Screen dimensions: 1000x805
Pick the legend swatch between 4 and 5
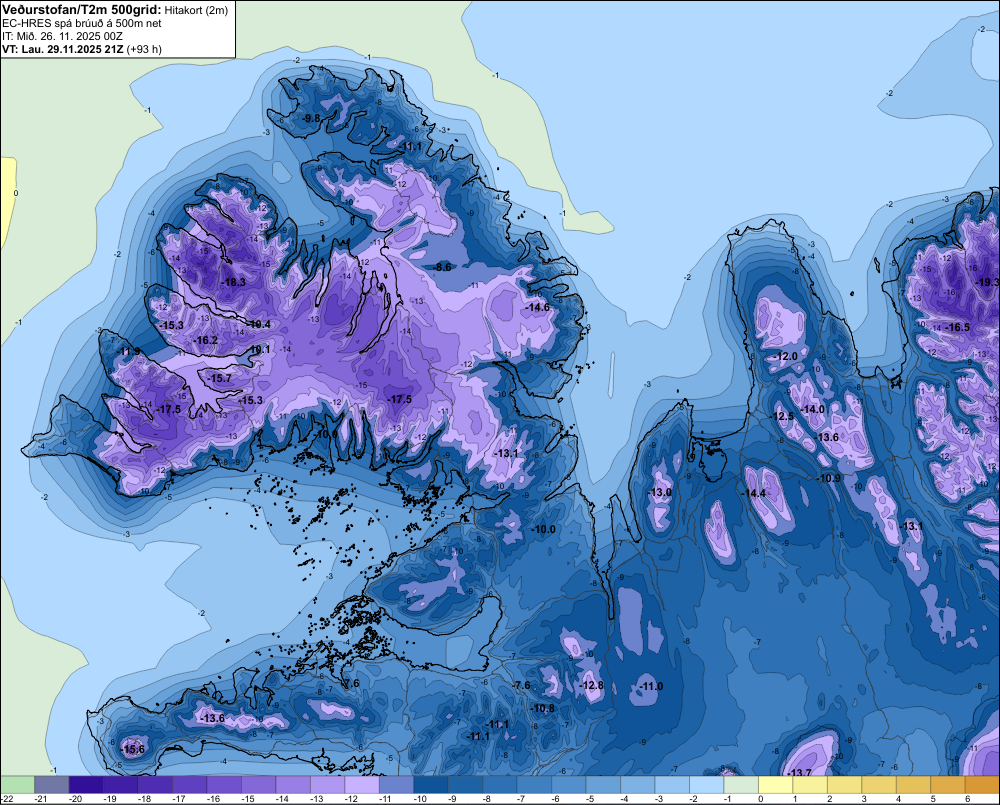click(914, 784)
